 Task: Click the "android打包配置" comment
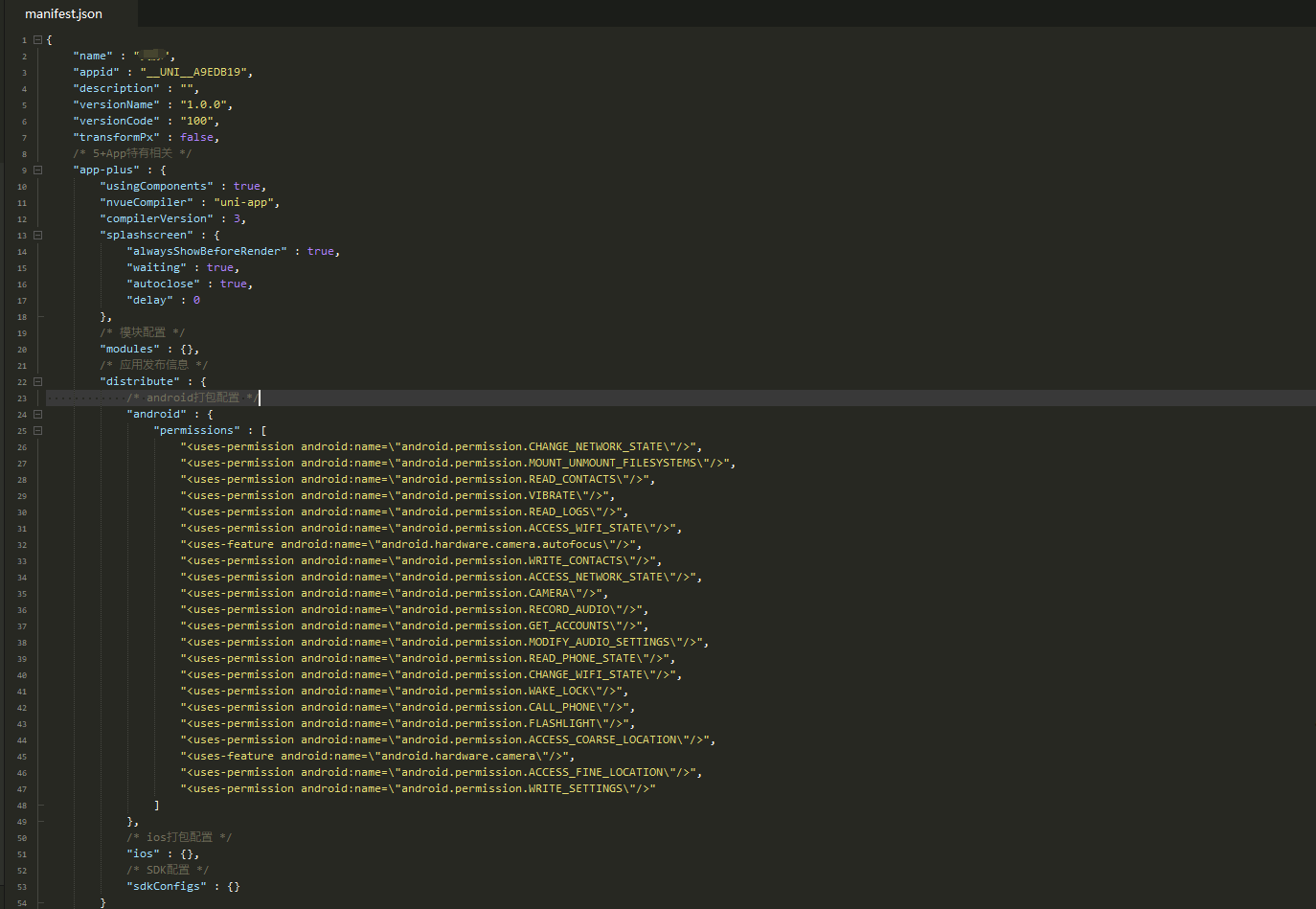click(192, 398)
